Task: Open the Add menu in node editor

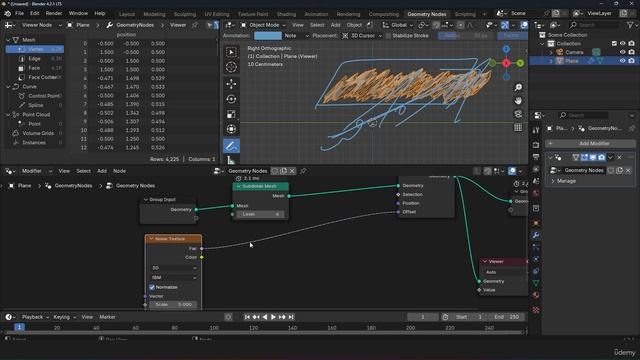Action: [102, 171]
